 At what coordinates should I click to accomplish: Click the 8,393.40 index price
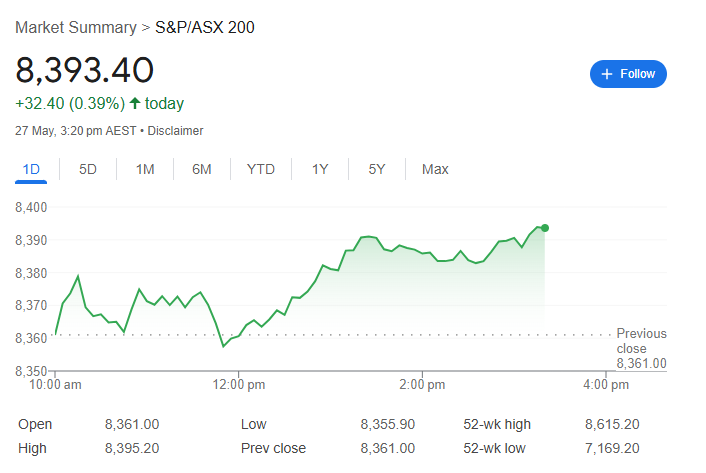[84, 70]
